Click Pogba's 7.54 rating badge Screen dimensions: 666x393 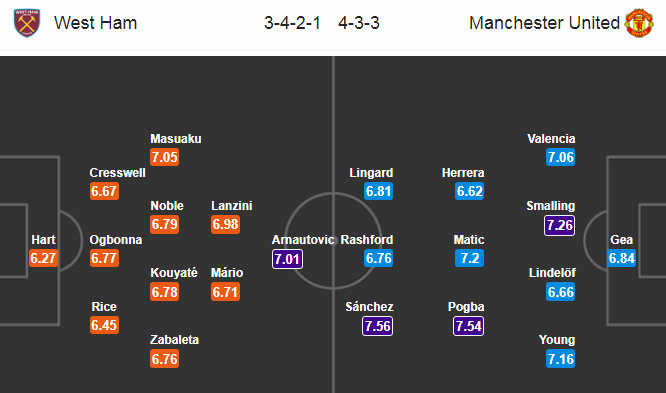(468, 326)
